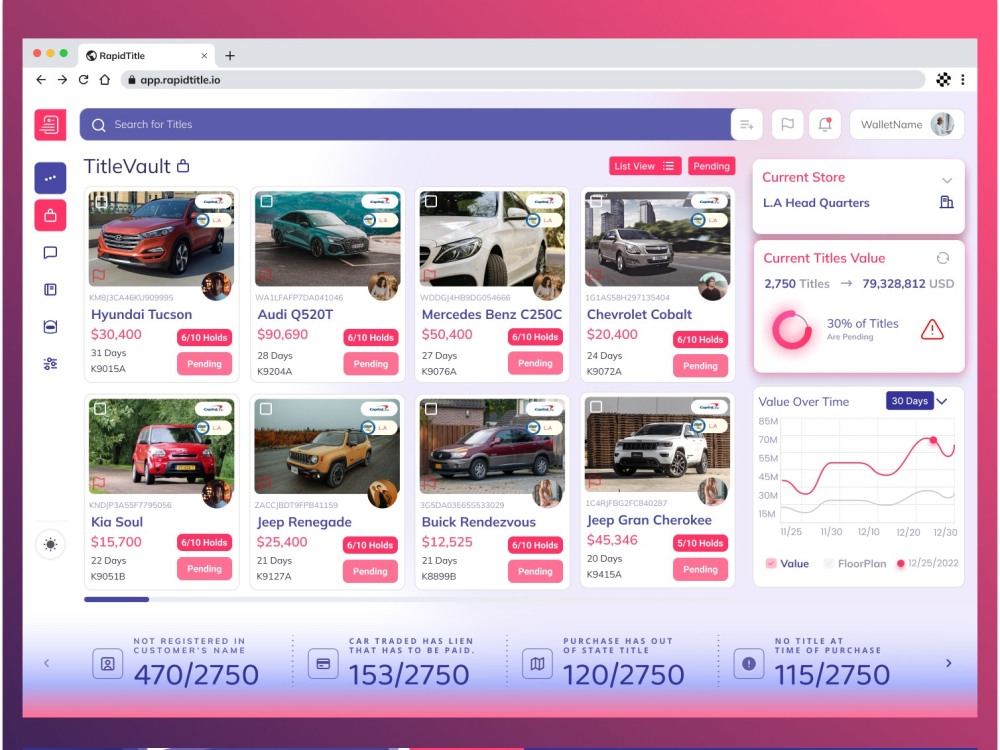This screenshot has width=1000, height=750.
Task: Open the book/ledger sidebar icon
Action: click(50, 290)
